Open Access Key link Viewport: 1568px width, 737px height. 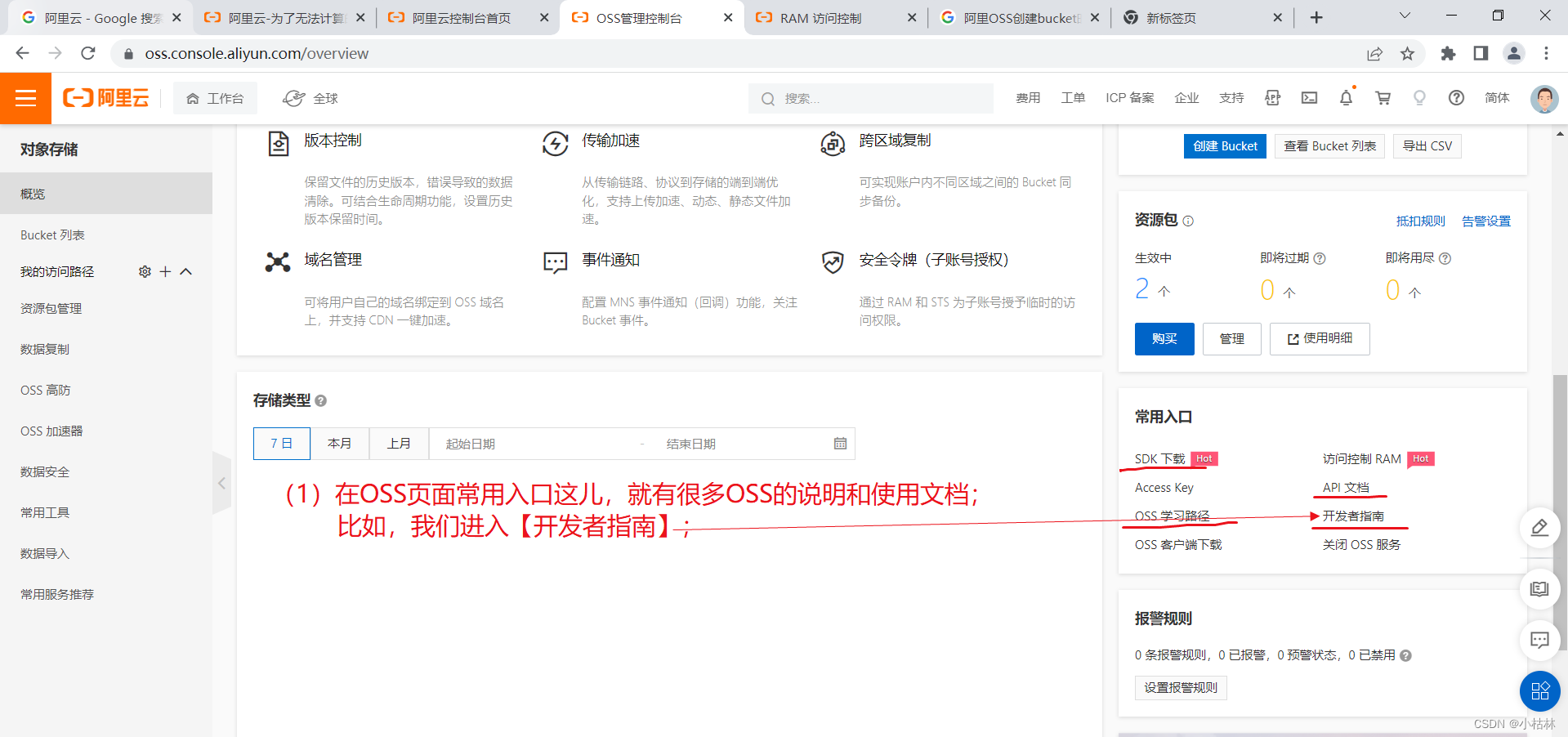1164,488
